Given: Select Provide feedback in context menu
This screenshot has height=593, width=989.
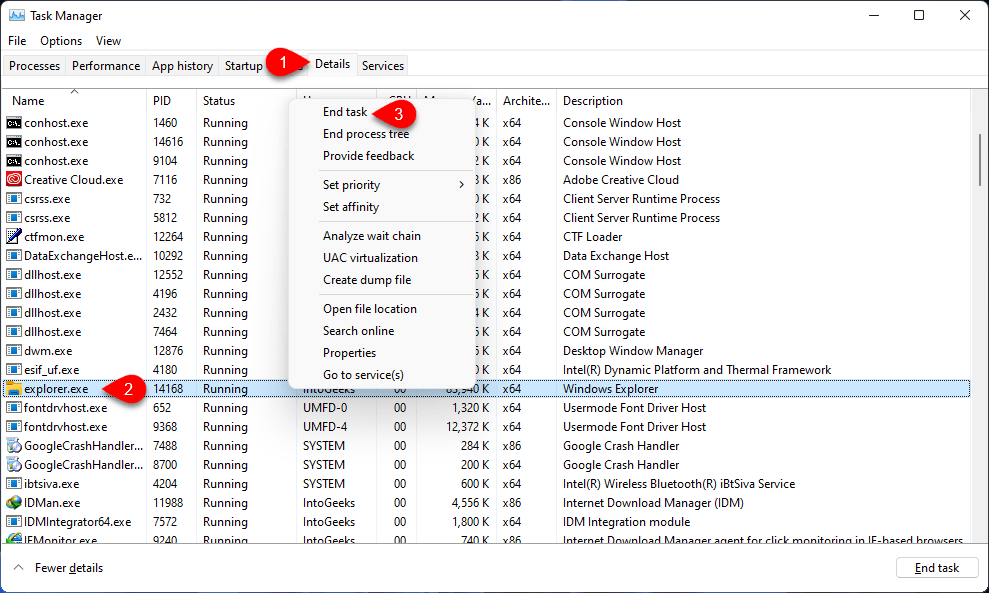Looking at the screenshot, I should [368, 156].
